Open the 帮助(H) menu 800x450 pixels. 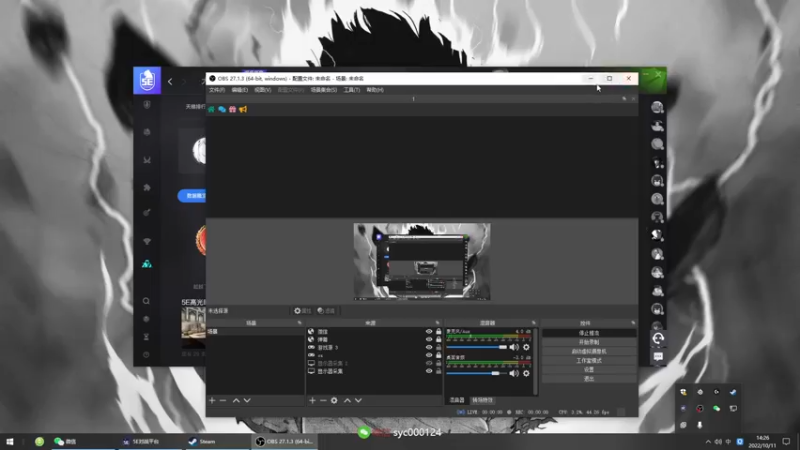374,90
